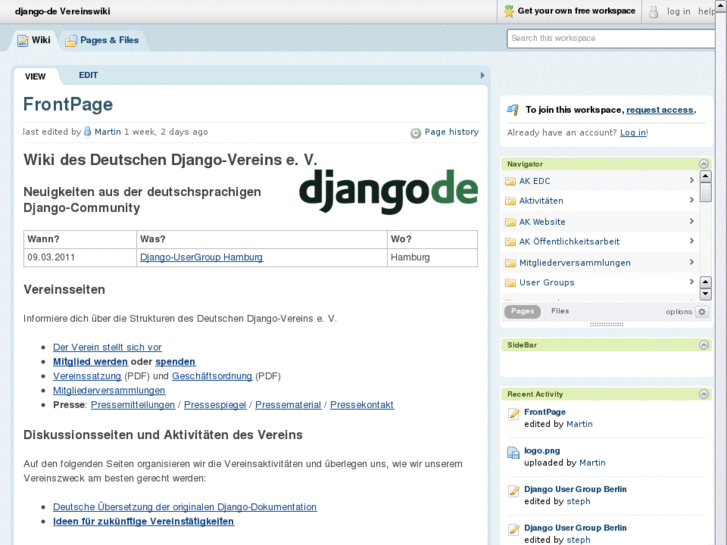This screenshot has height=545, width=727.
Task: Switch Navigator to Pages view
Action: (523, 311)
